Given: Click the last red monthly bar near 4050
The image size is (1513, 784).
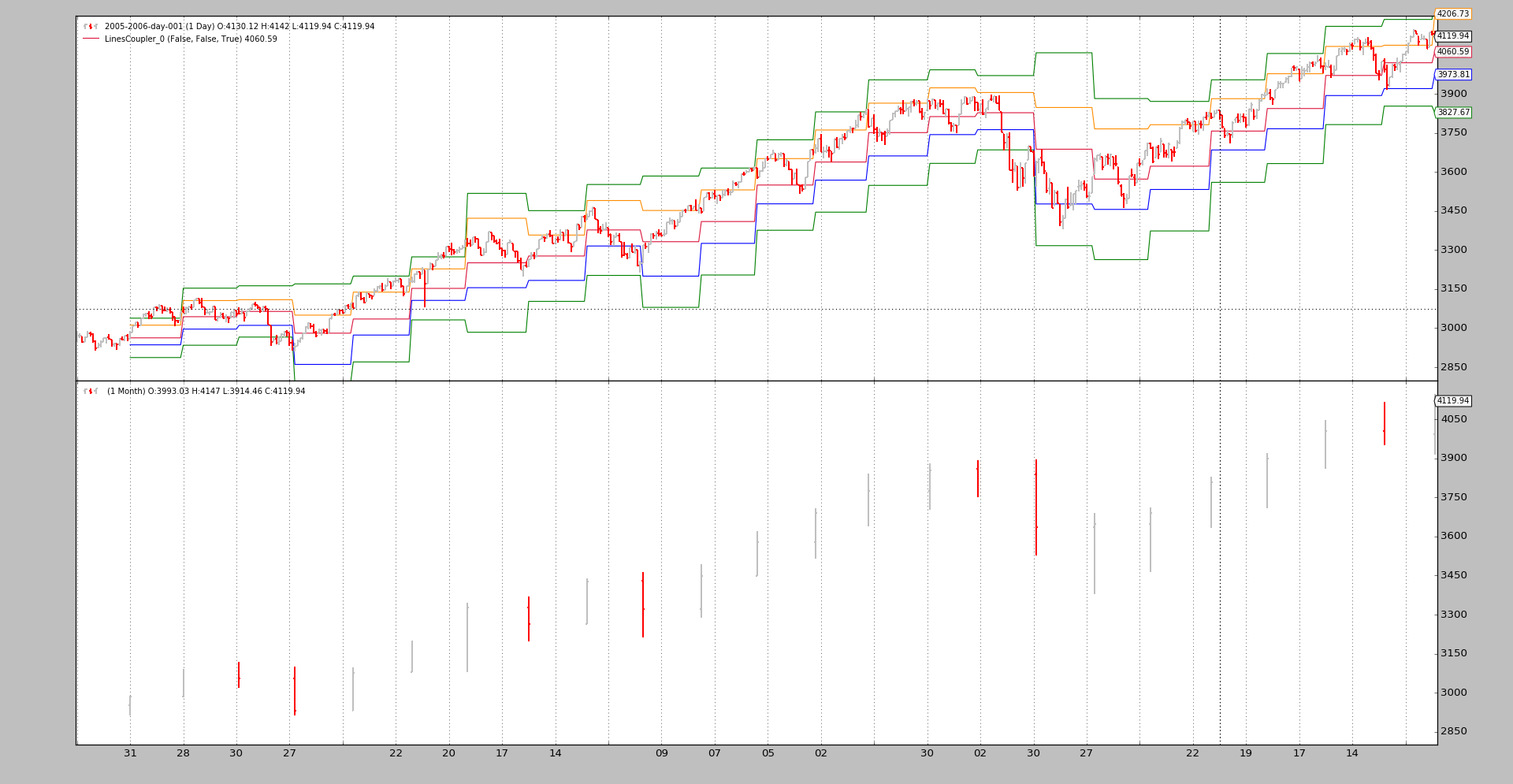Looking at the screenshot, I should click(1384, 423).
